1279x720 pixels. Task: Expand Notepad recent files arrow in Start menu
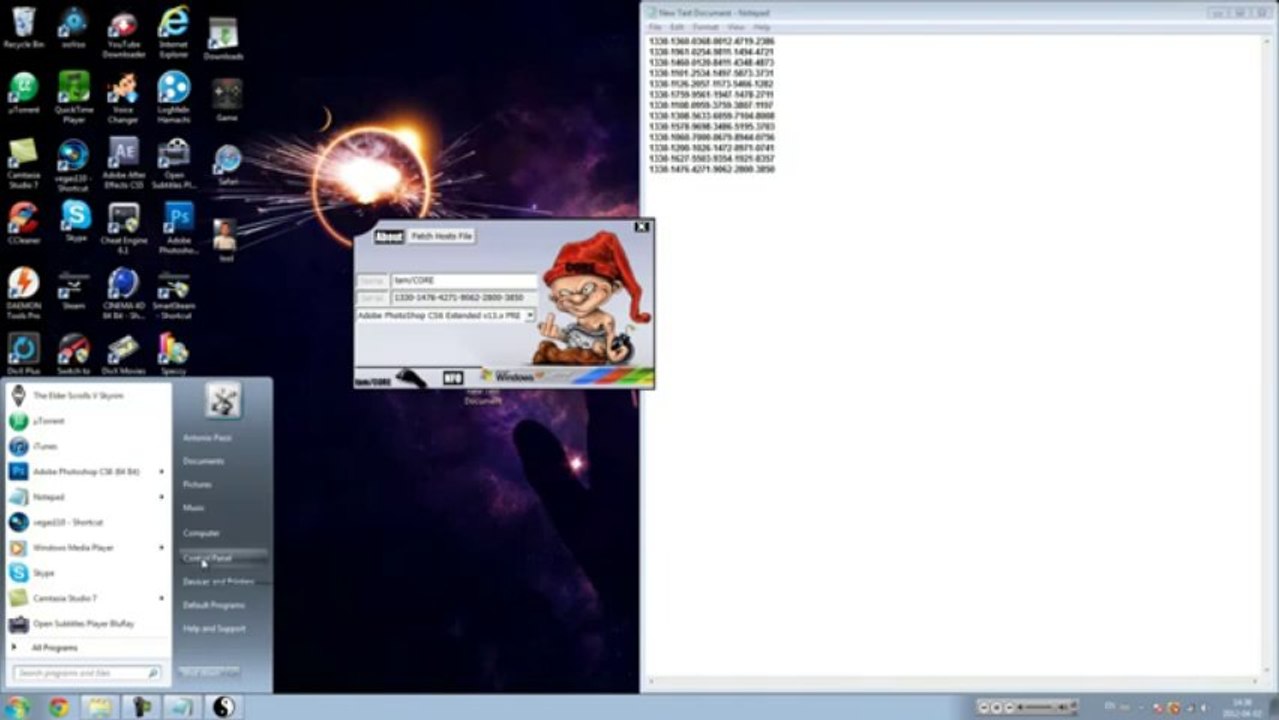(x=161, y=497)
